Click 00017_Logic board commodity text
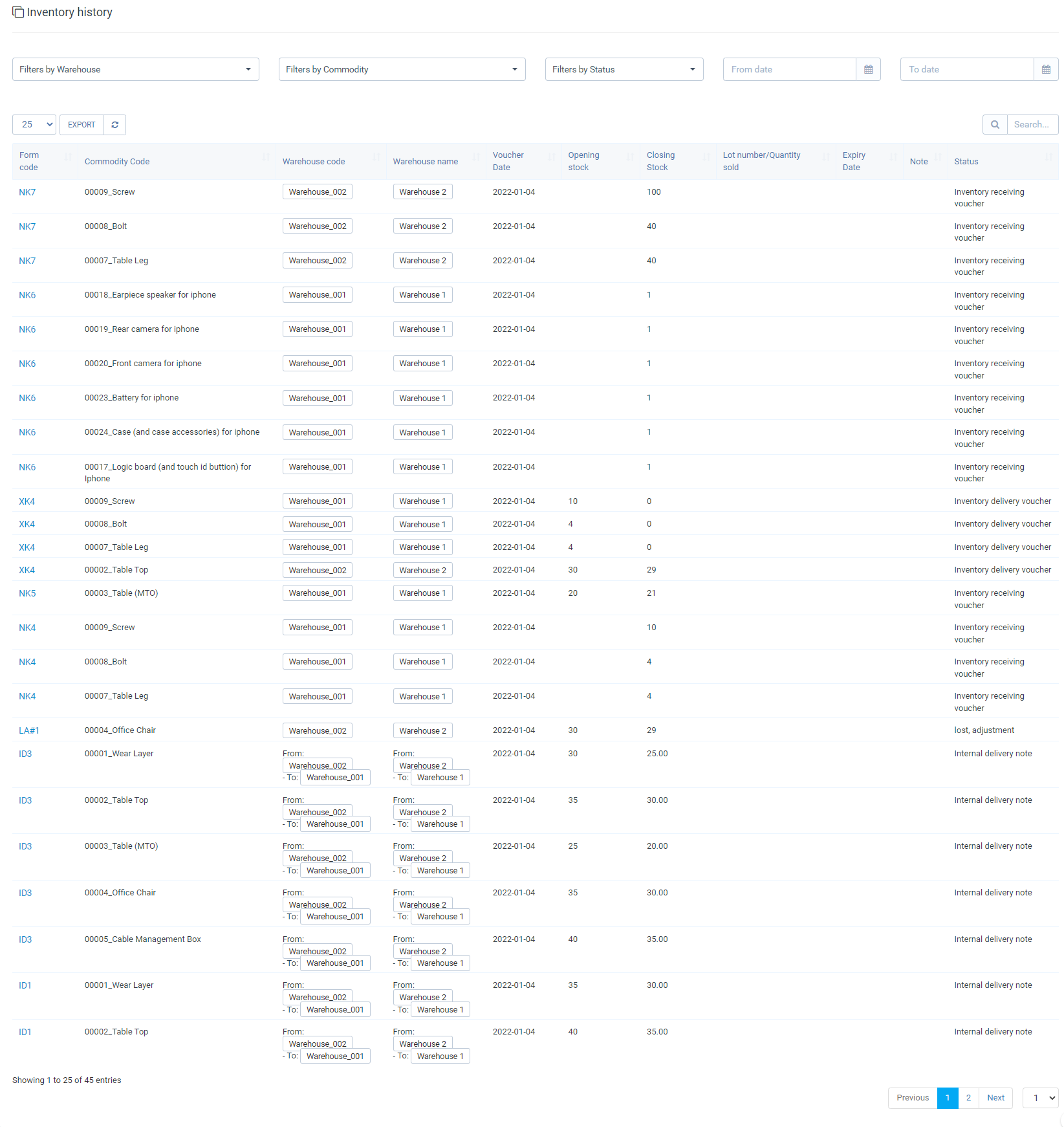 (168, 473)
